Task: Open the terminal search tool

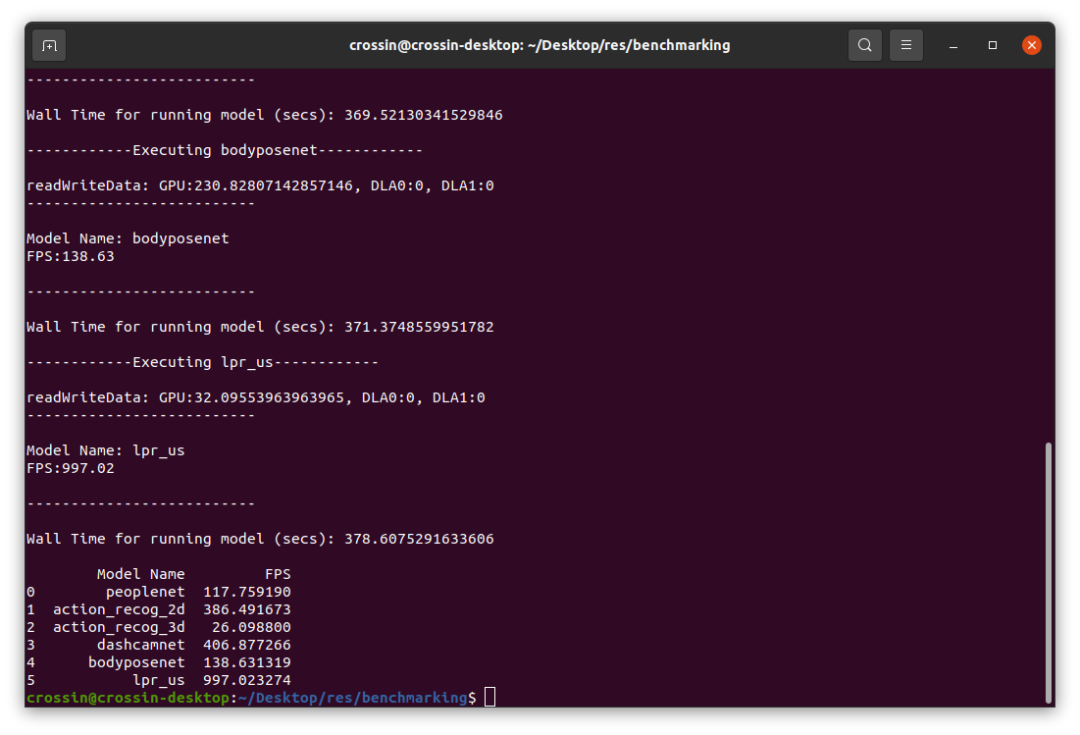Action: (864, 45)
